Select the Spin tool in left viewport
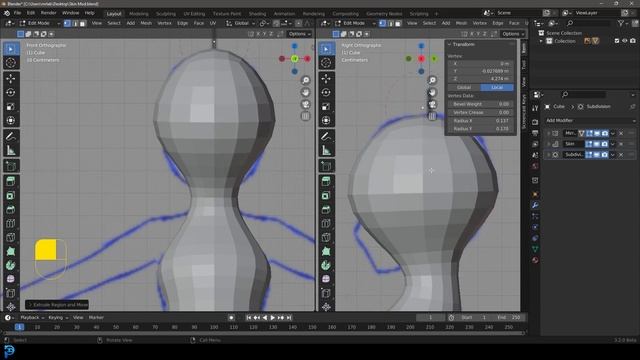 click(x=11, y=265)
